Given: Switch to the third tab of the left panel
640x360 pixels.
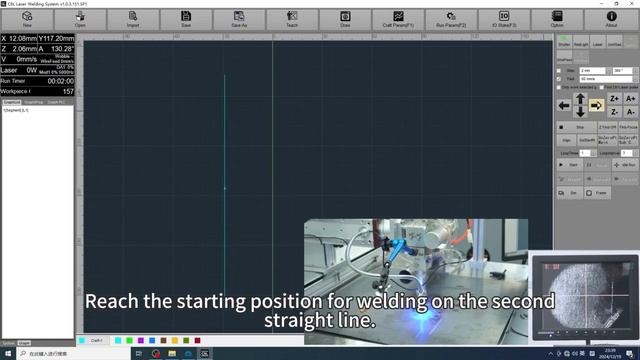Looking at the screenshot, I should pos(56,102).
